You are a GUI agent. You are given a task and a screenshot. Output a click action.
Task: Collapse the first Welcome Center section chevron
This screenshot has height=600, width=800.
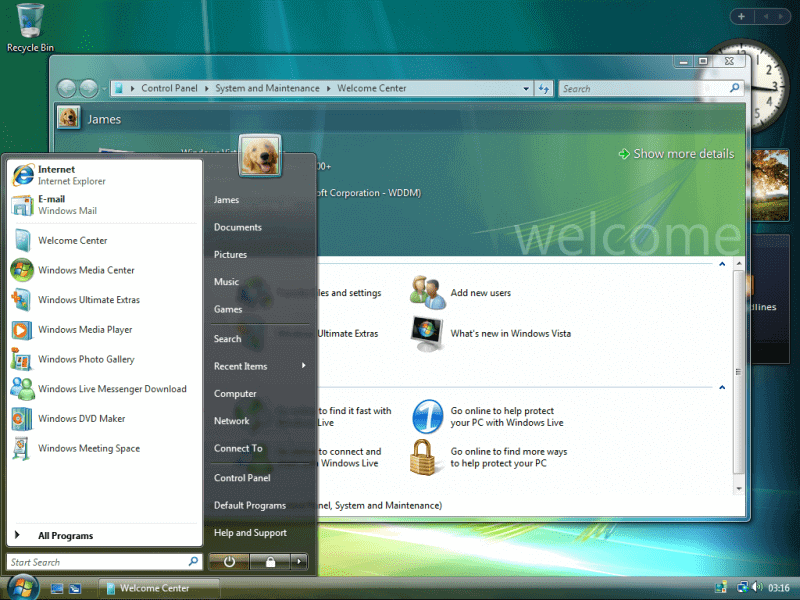(722, 264)
